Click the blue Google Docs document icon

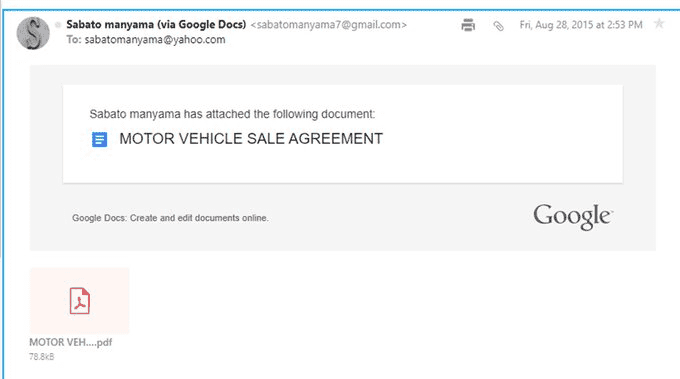(99, 140)
